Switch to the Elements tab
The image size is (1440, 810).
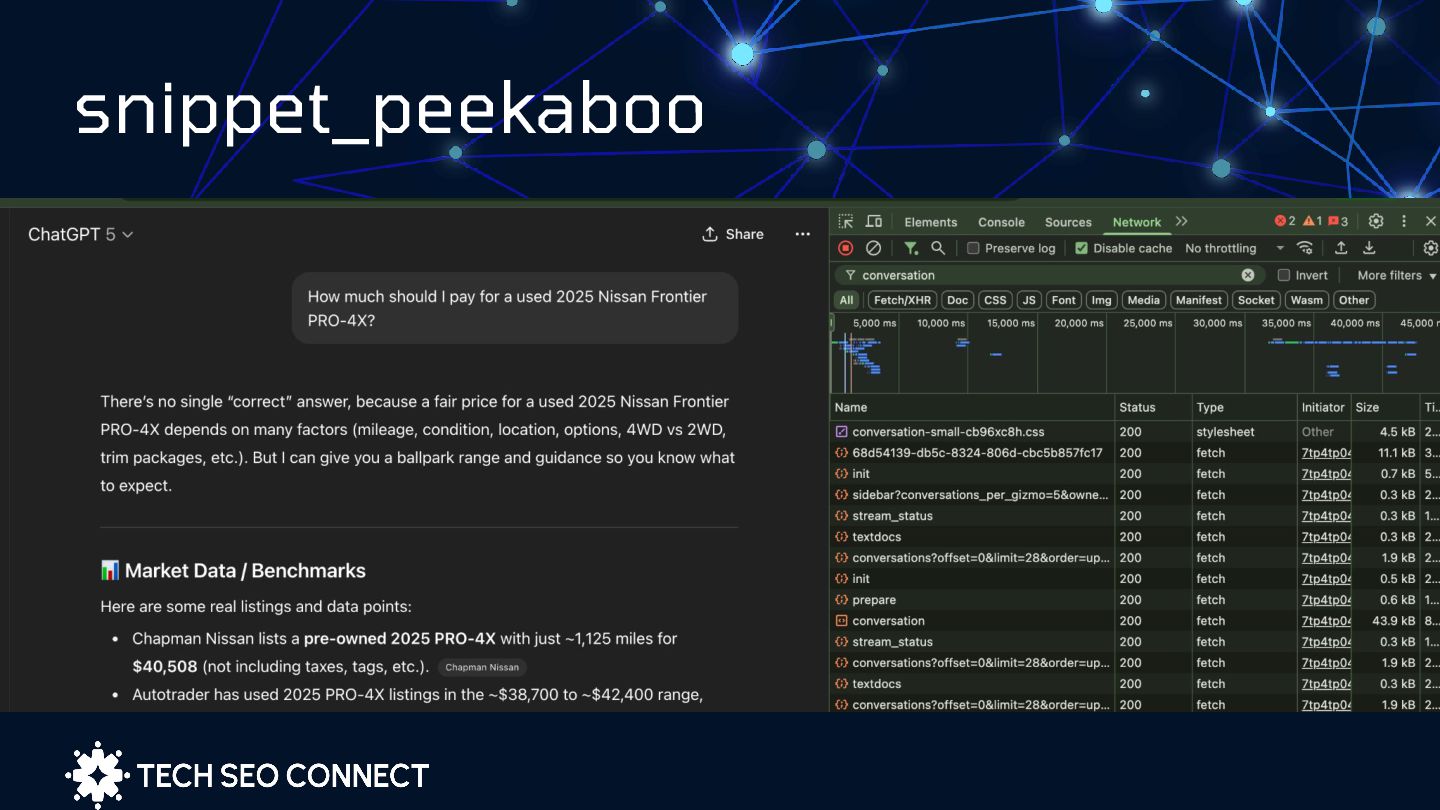pos(930,222)
